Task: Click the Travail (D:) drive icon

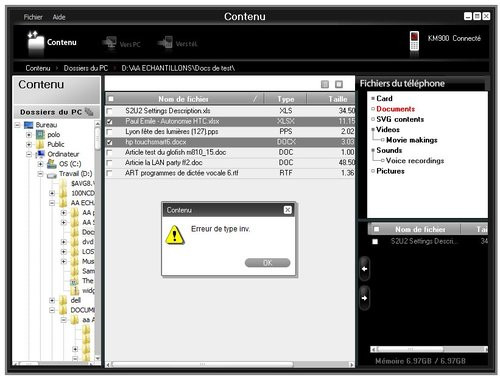Action: (52, 174)
